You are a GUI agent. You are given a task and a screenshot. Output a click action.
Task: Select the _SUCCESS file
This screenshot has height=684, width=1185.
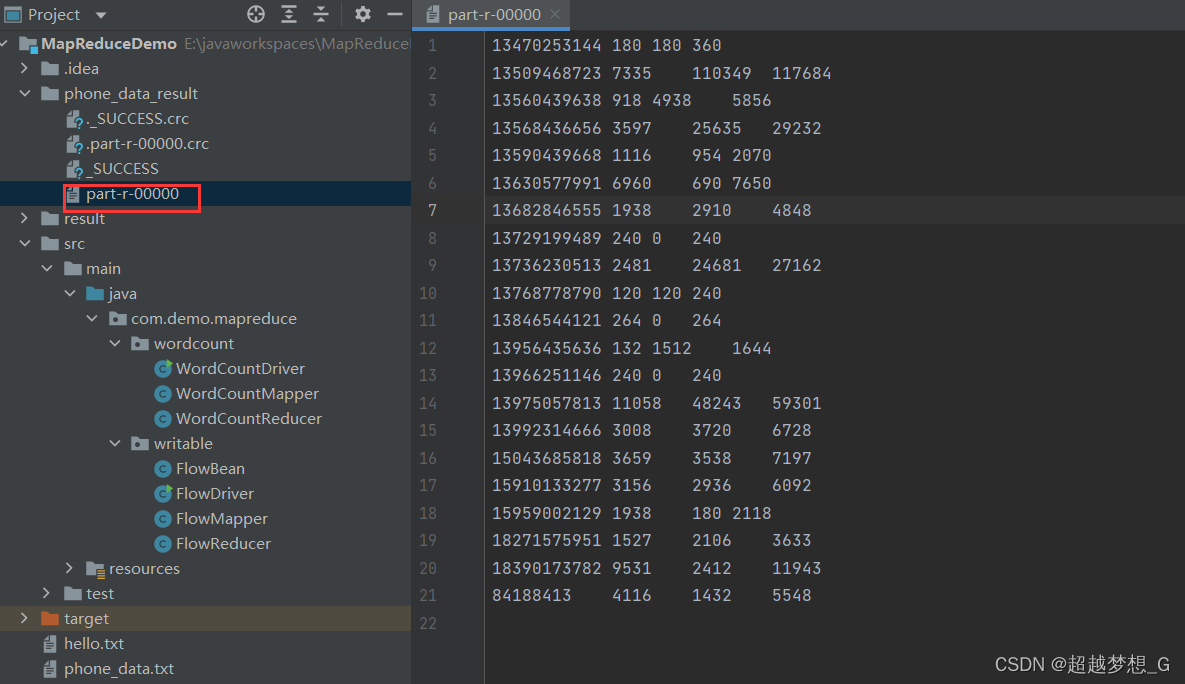click(122, 169)
